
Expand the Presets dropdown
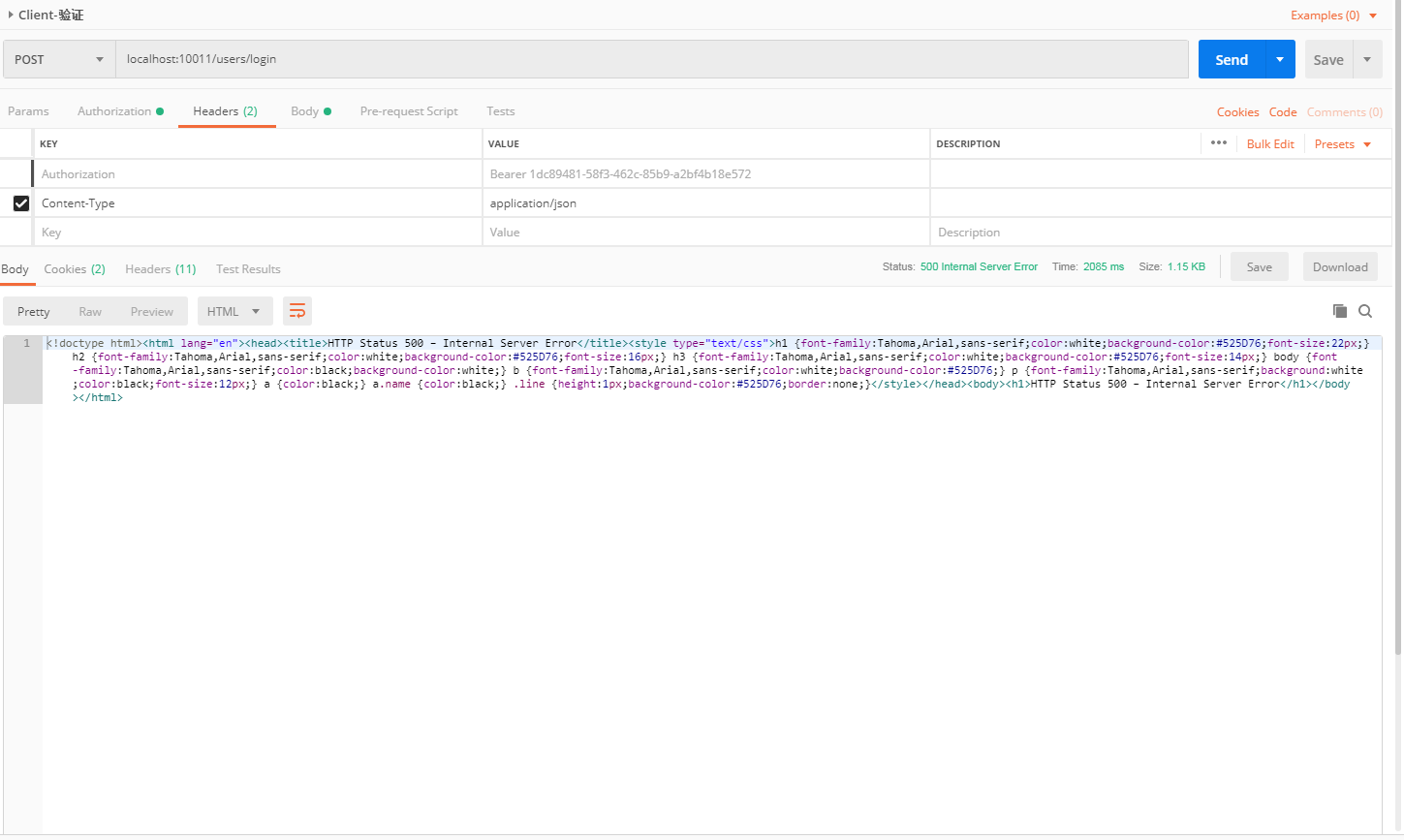click(1343, 144)
